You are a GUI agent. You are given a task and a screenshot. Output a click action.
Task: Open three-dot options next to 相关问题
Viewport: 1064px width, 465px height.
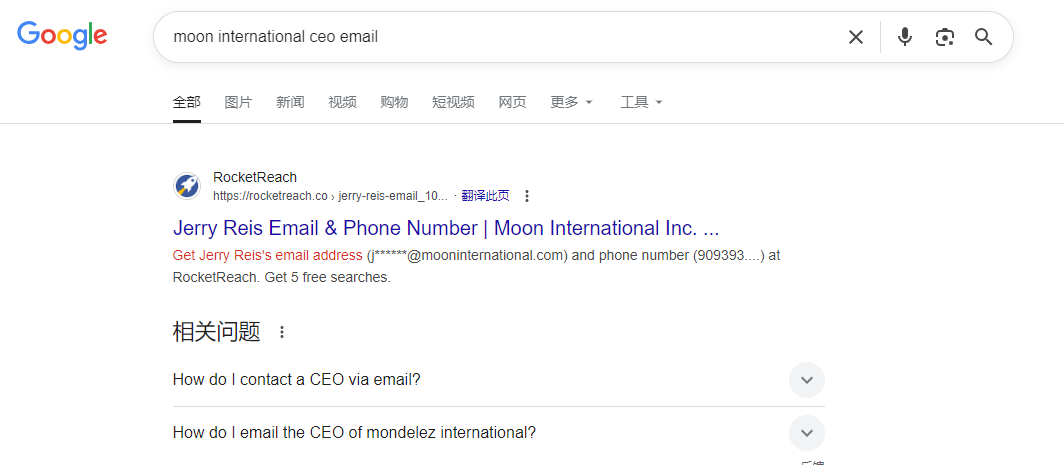pos(282,332)
